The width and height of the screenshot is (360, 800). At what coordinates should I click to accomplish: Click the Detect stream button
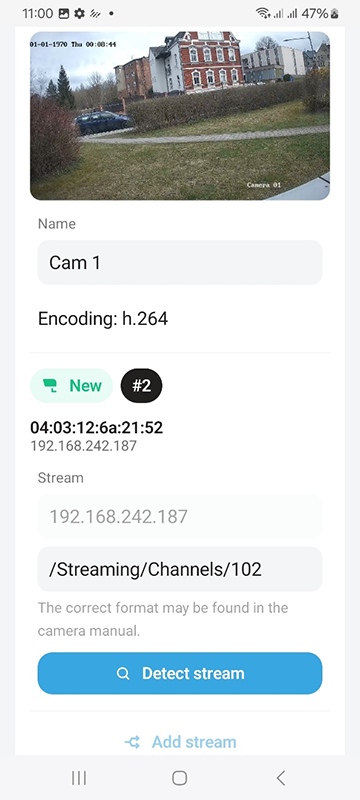tap(180, 673)
